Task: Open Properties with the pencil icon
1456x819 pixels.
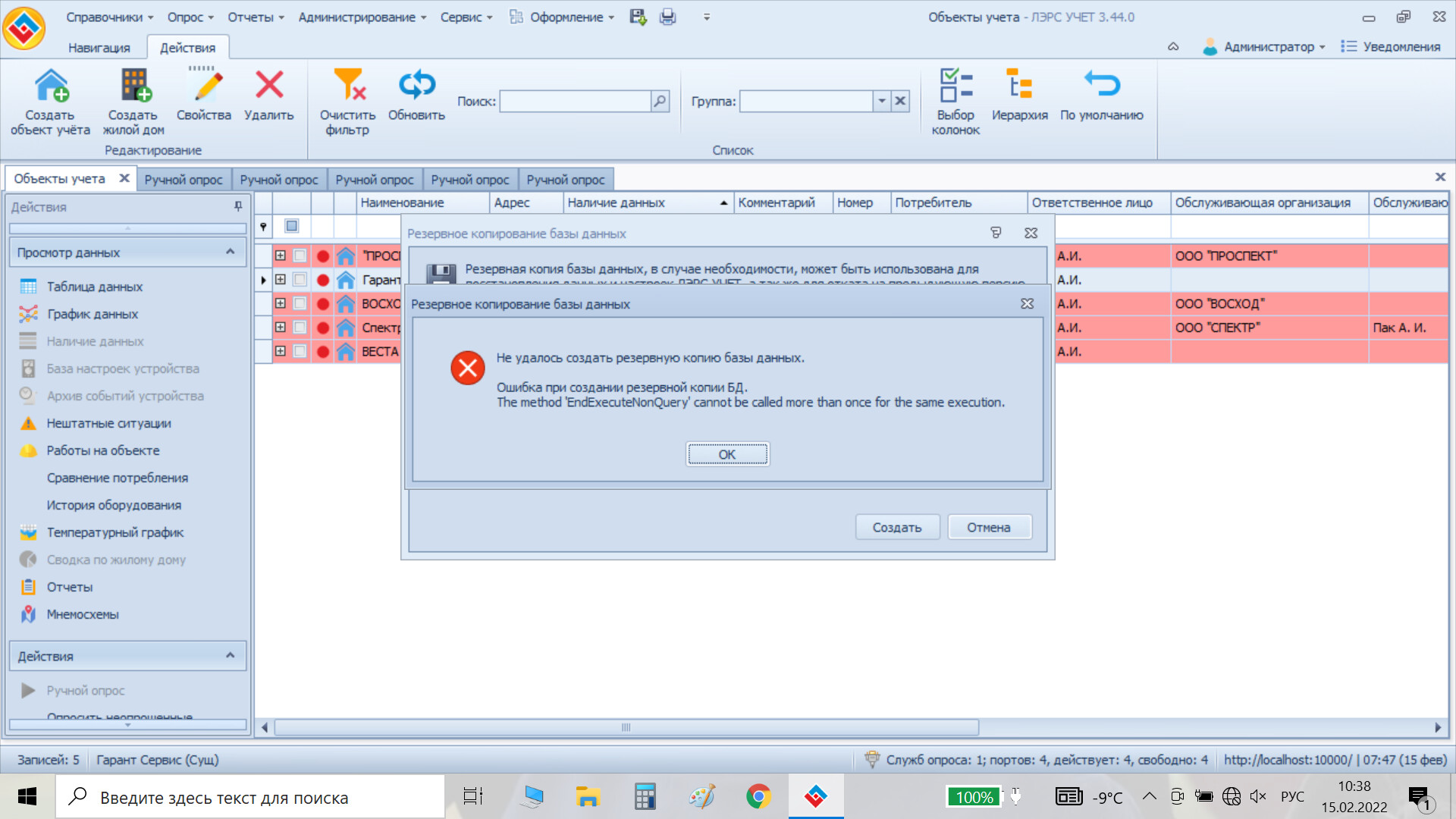Action: (x=205, y=85)
